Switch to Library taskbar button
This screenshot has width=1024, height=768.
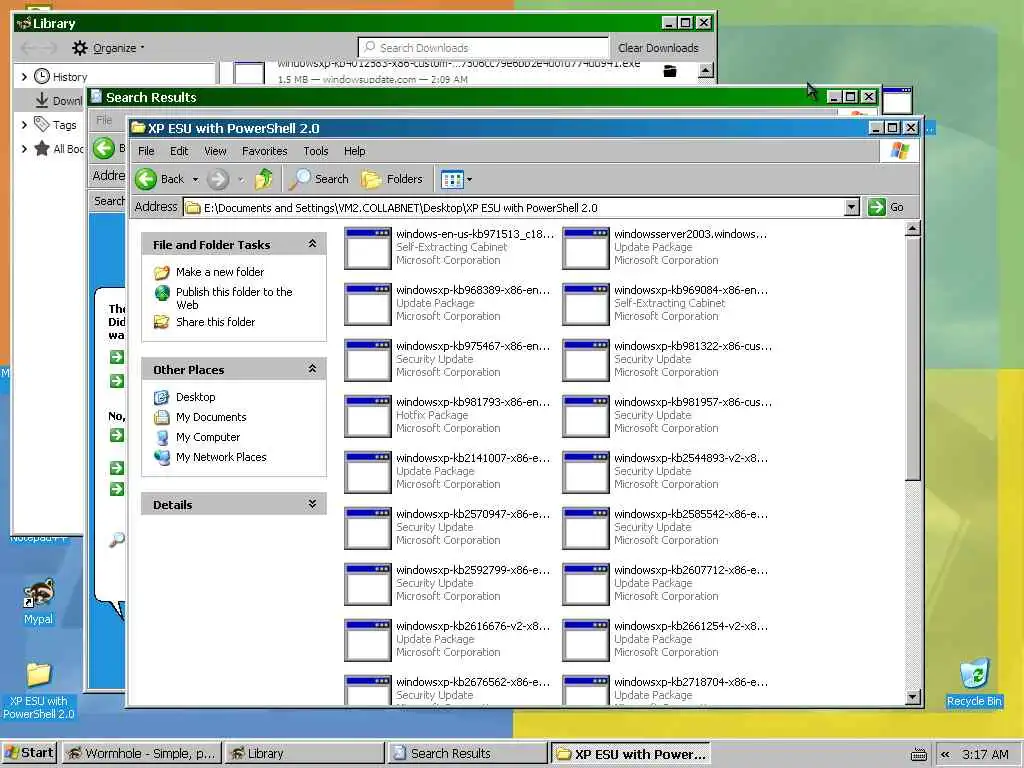coord(305,754)
